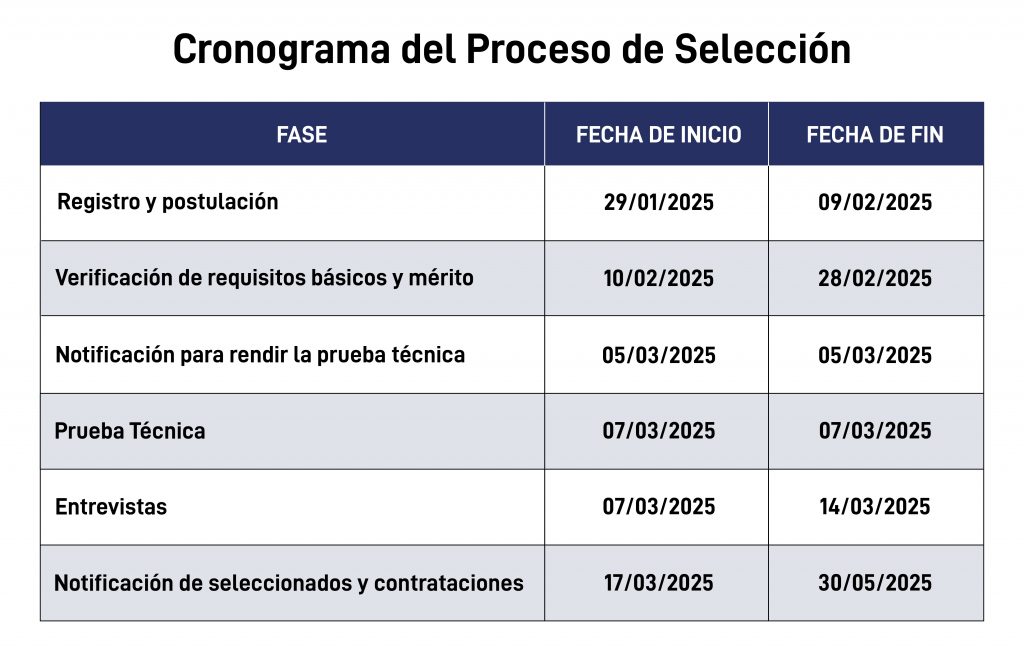
Task: Select Notificación para rendir la prueba técnica
Action: [260, 355]
